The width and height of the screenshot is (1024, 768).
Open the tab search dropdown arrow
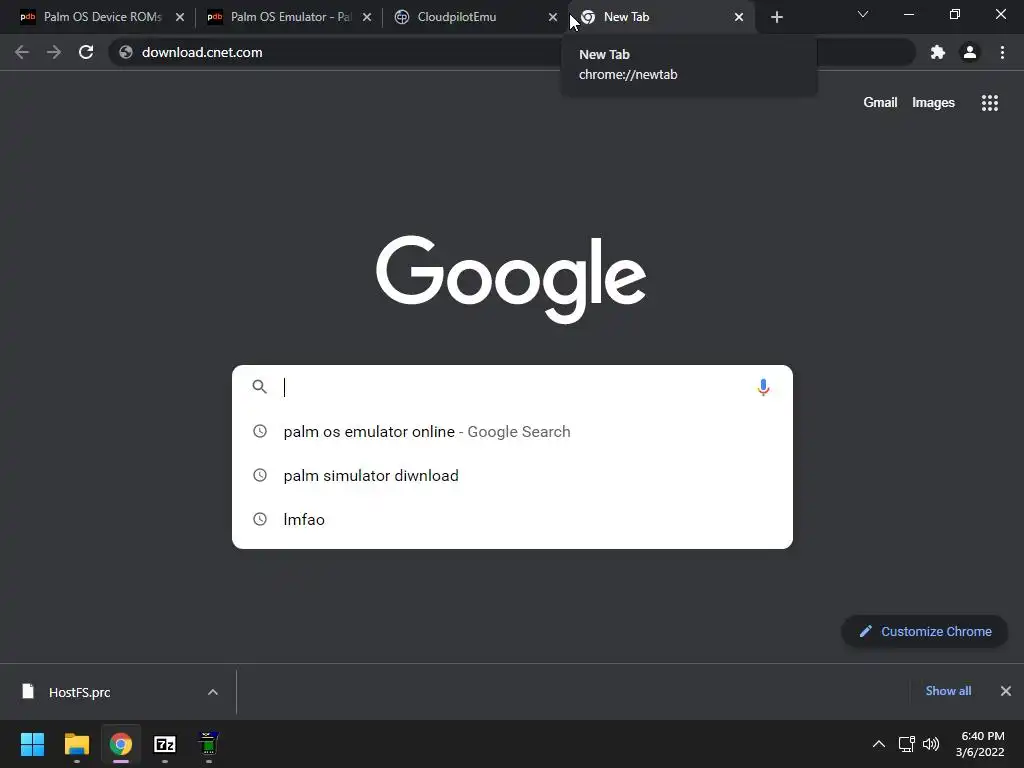click(x=863, y=14)
